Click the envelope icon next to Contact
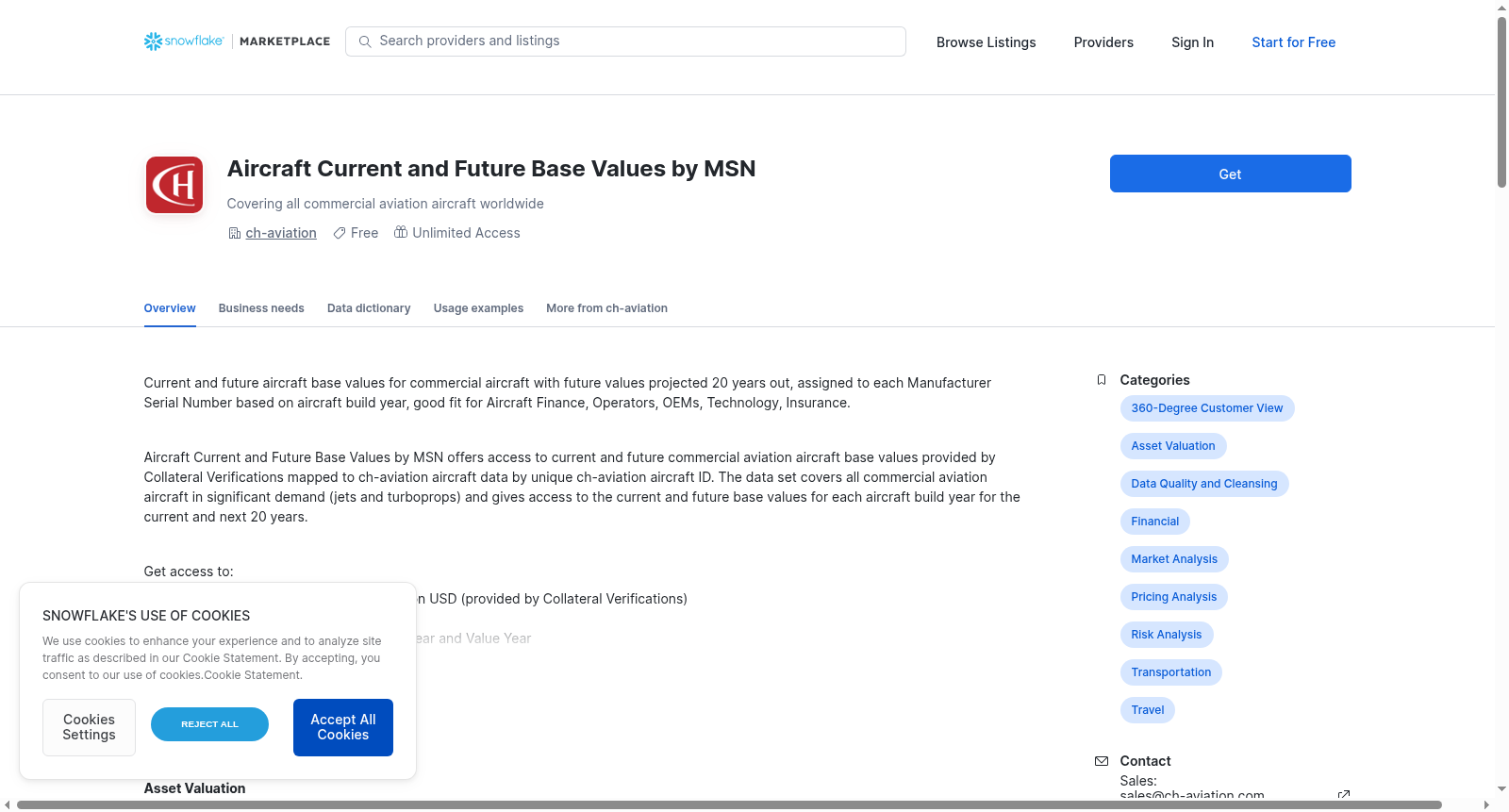Image resolution: width=1509 pixels, height=812 pixels. 1102,761
